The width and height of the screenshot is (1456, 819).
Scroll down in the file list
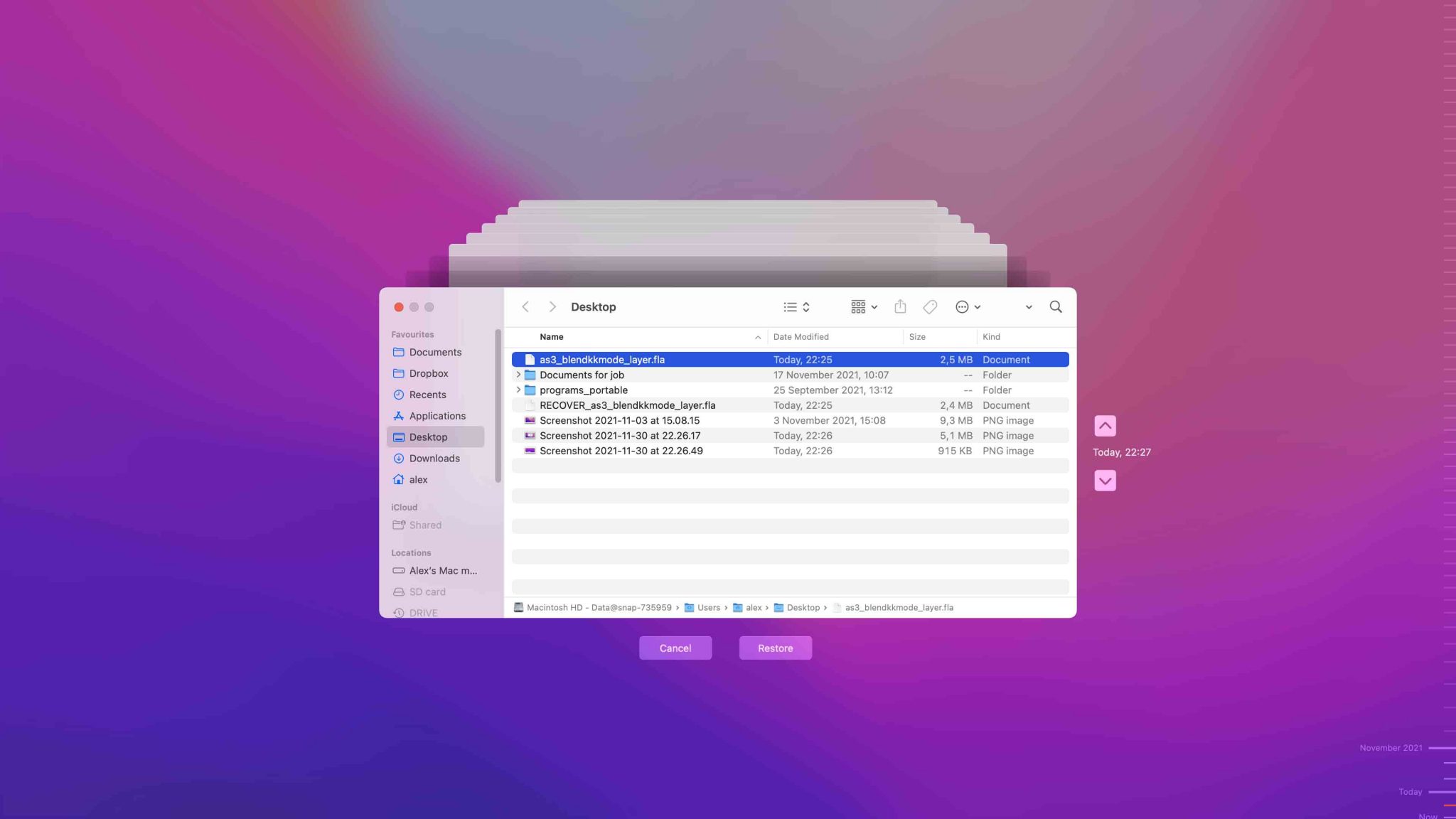(x=1104, y=481)
